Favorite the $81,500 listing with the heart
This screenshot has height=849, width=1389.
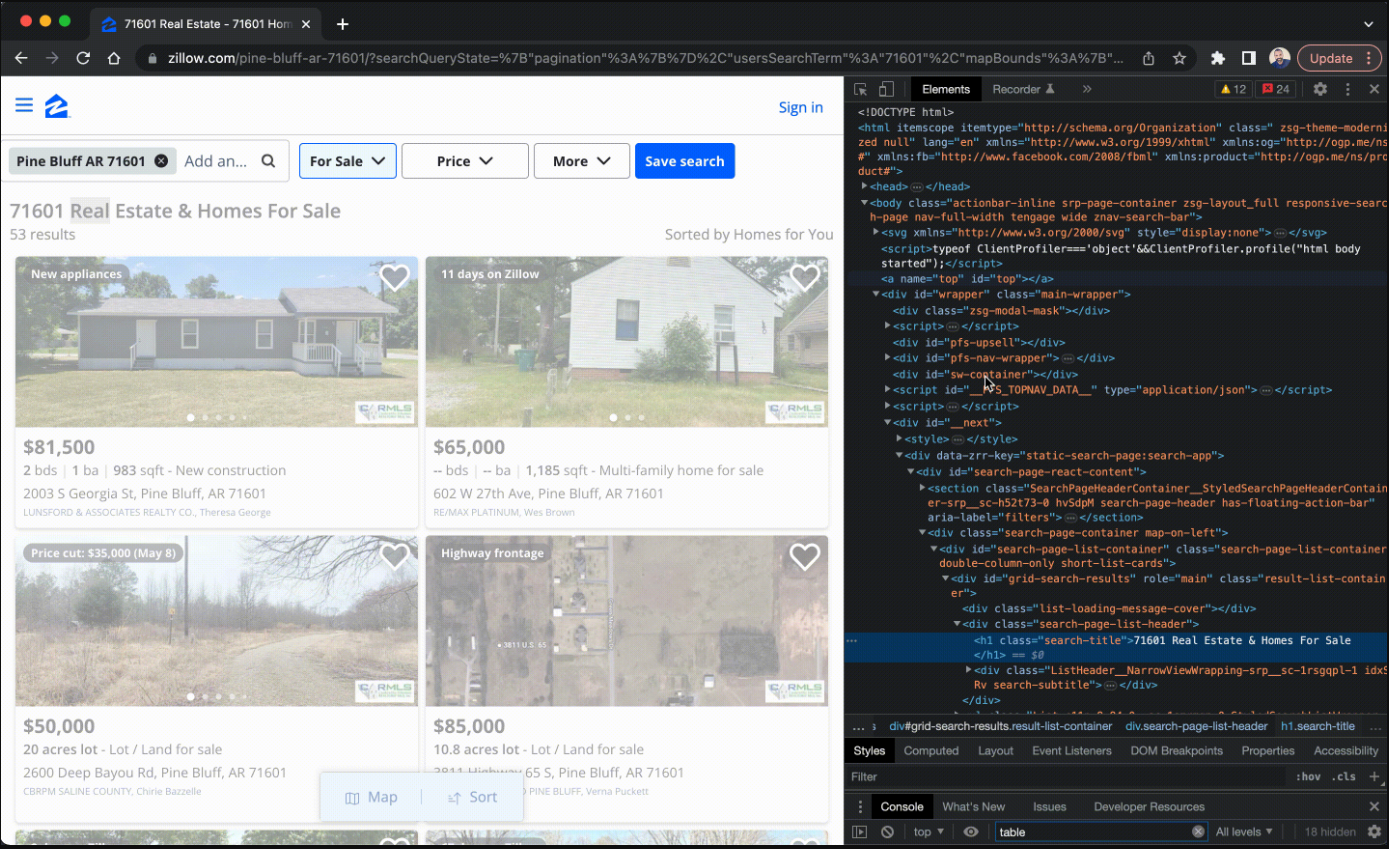394,277
